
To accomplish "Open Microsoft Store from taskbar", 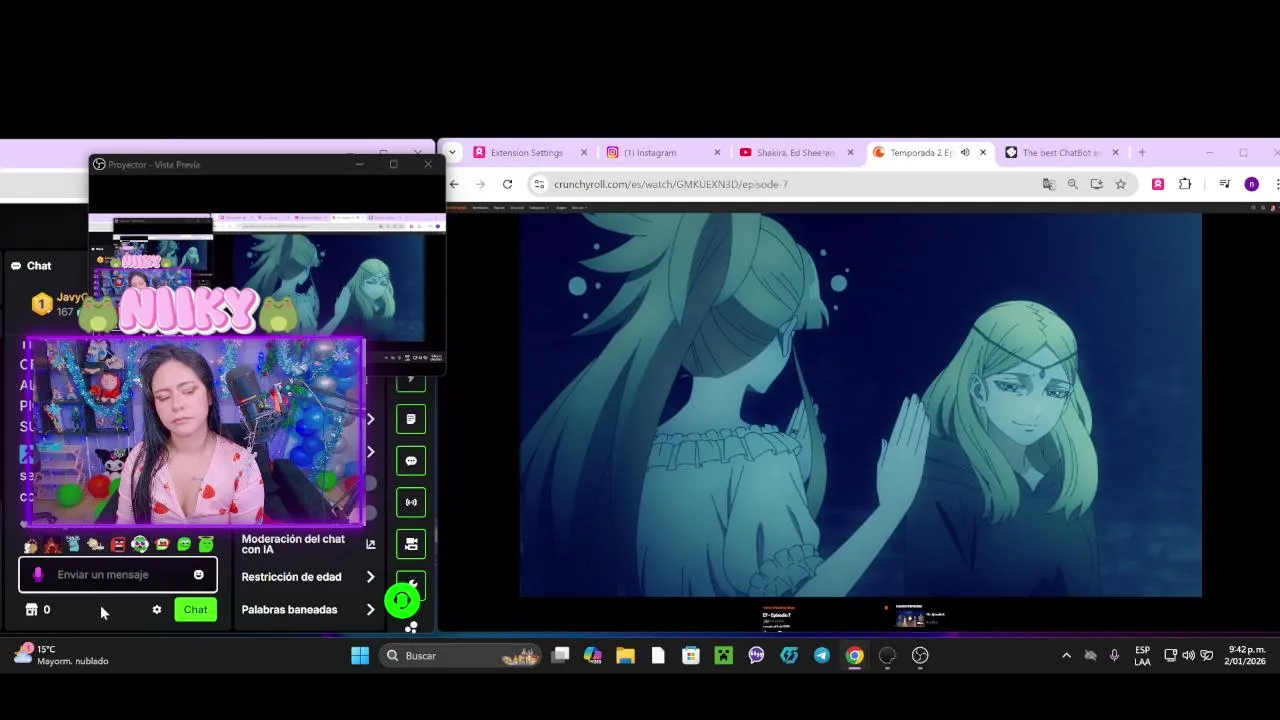I will [691, 656].
